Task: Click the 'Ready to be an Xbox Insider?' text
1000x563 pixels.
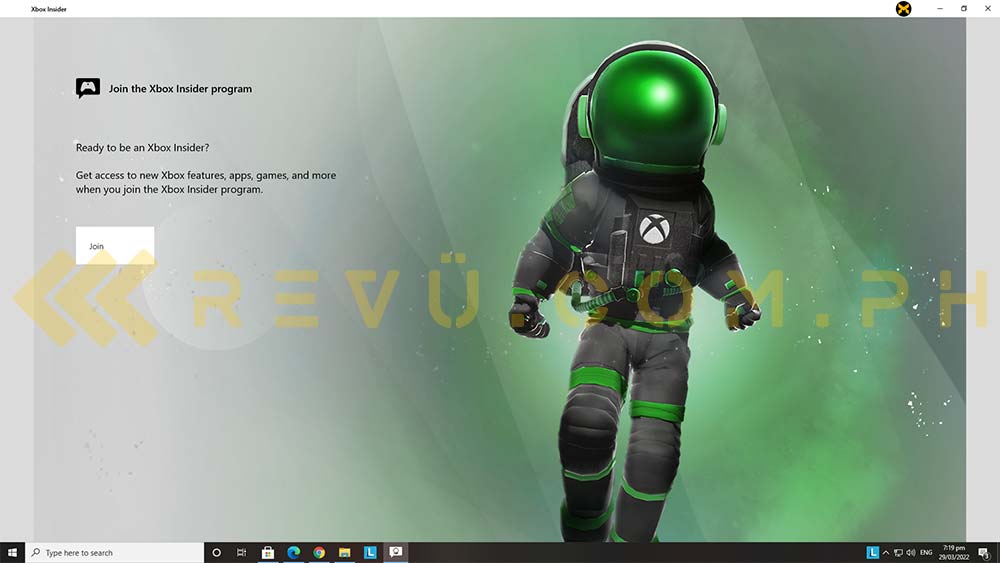Action: click(x=142, y=147)
